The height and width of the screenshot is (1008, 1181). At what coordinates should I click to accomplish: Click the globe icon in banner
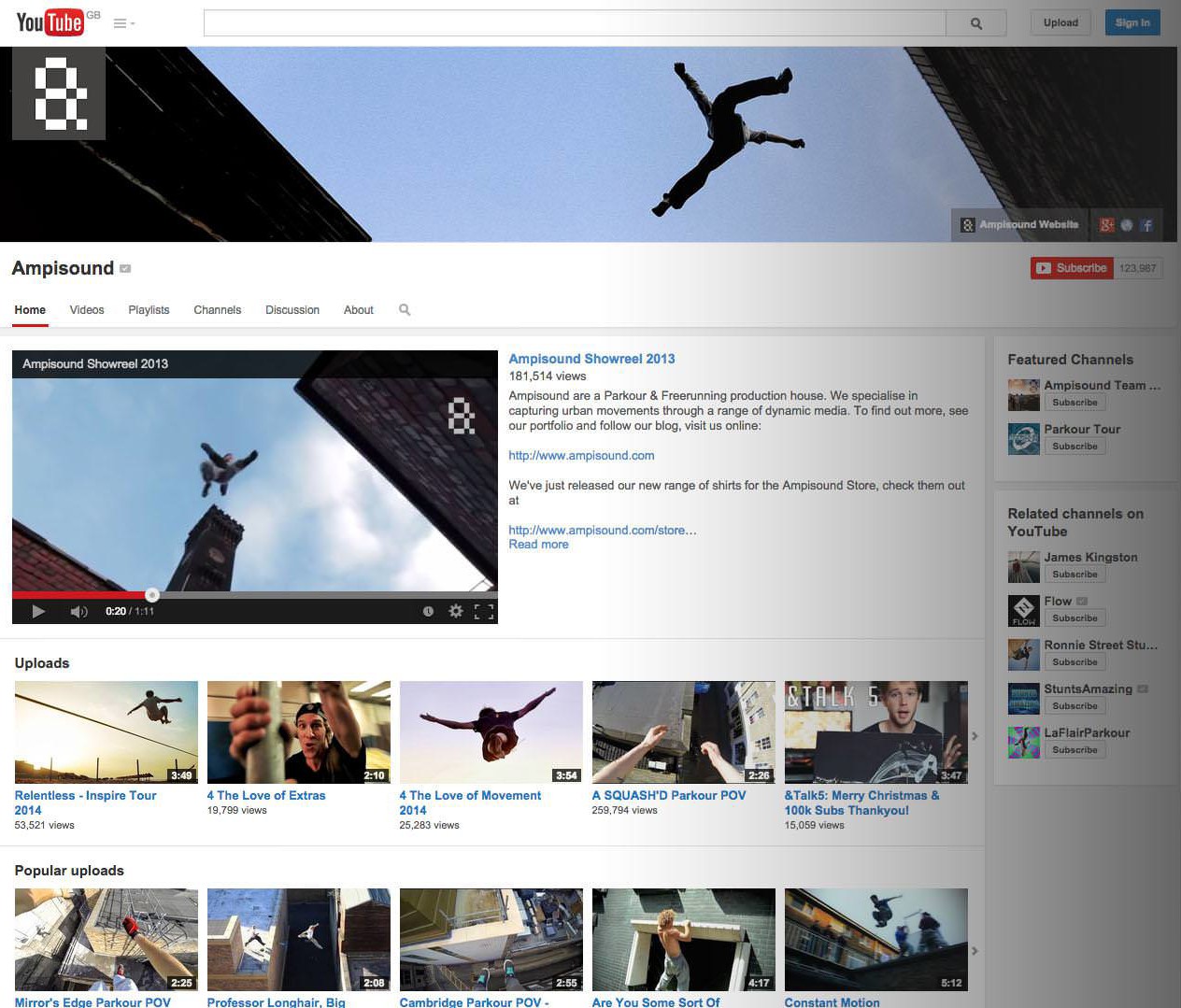tap(1127, 224)
